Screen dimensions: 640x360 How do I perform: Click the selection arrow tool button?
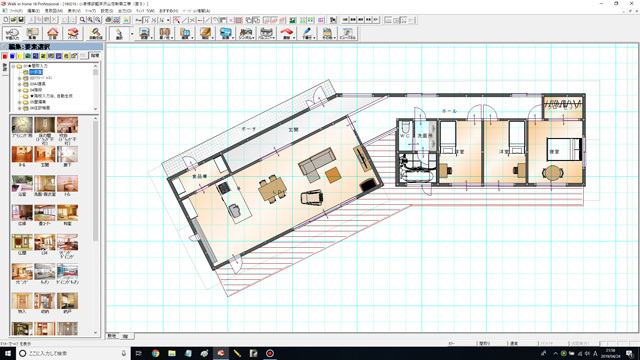119,33
